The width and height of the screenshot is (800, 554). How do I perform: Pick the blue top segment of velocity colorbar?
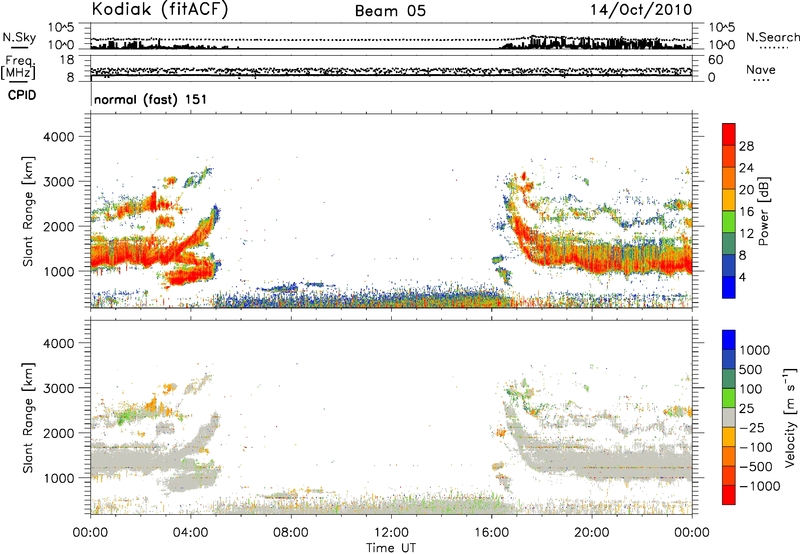(729, 340)
